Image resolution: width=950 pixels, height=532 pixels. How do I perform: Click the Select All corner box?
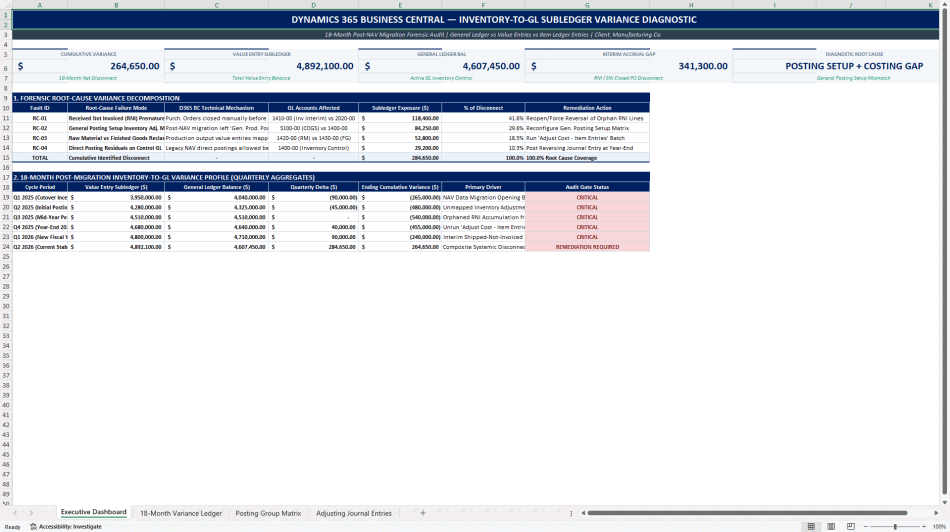[x=5, y=5]
